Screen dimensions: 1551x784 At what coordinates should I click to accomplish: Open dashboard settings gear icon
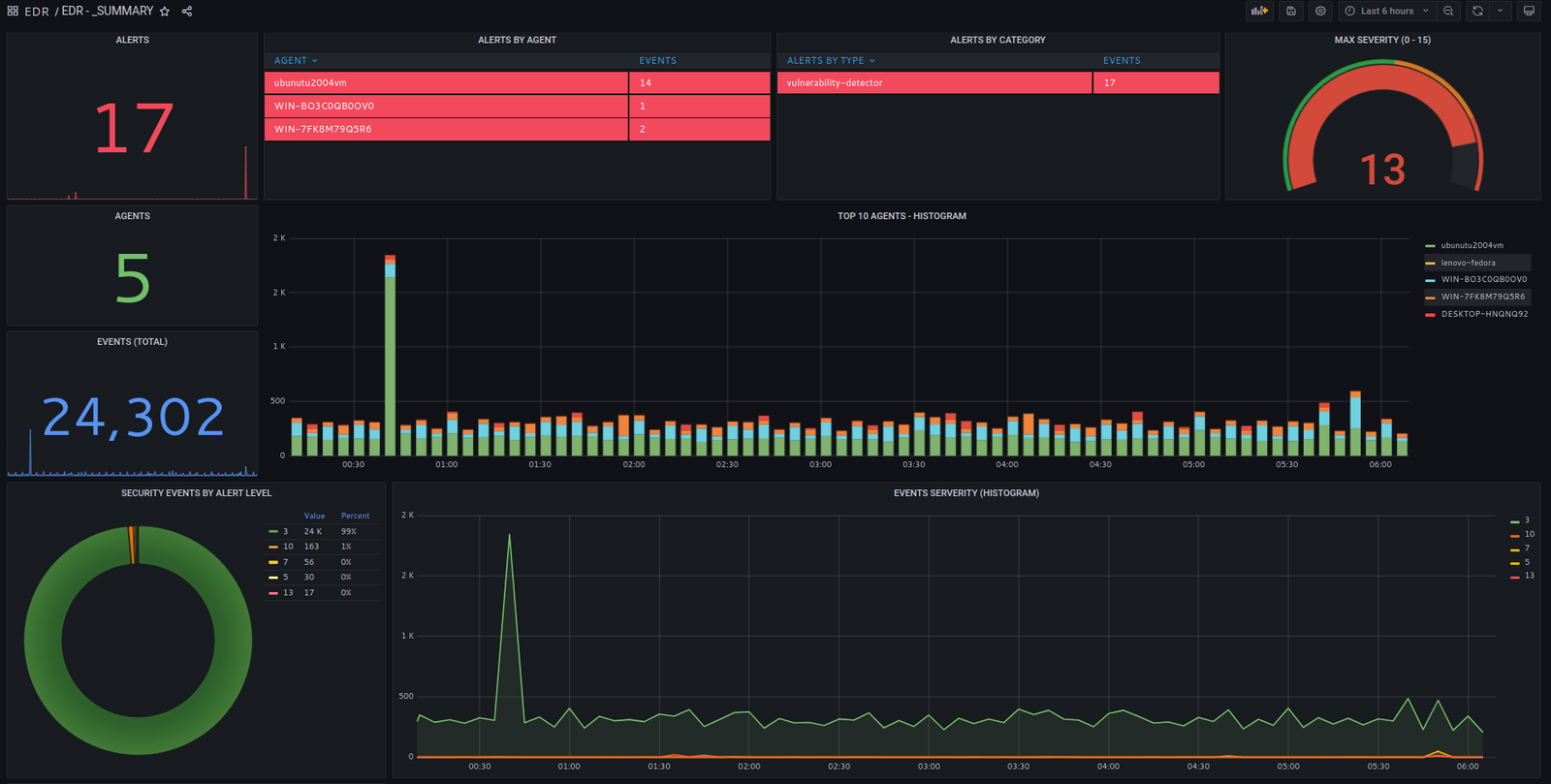pos(1320,11)
